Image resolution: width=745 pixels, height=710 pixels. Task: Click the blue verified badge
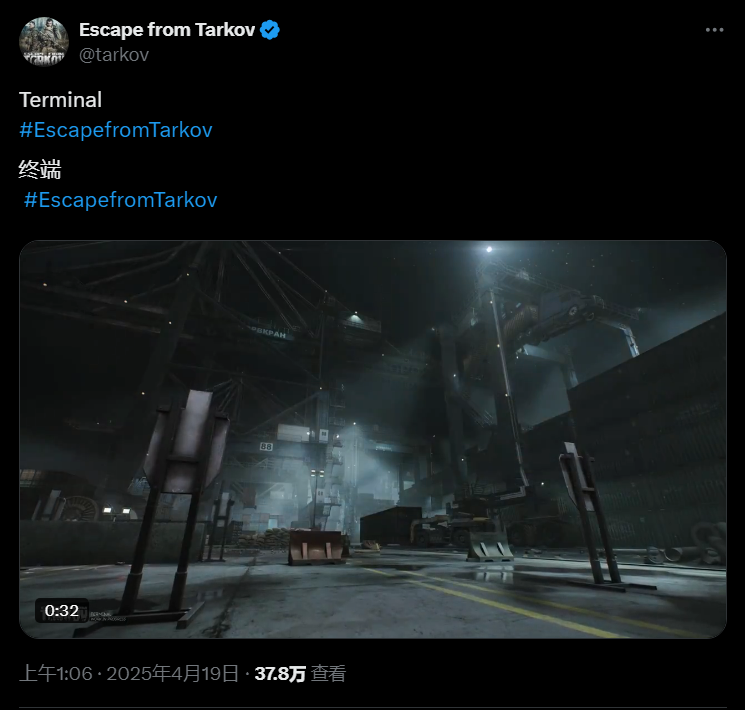pyautogui.click(x=270, y=30)
